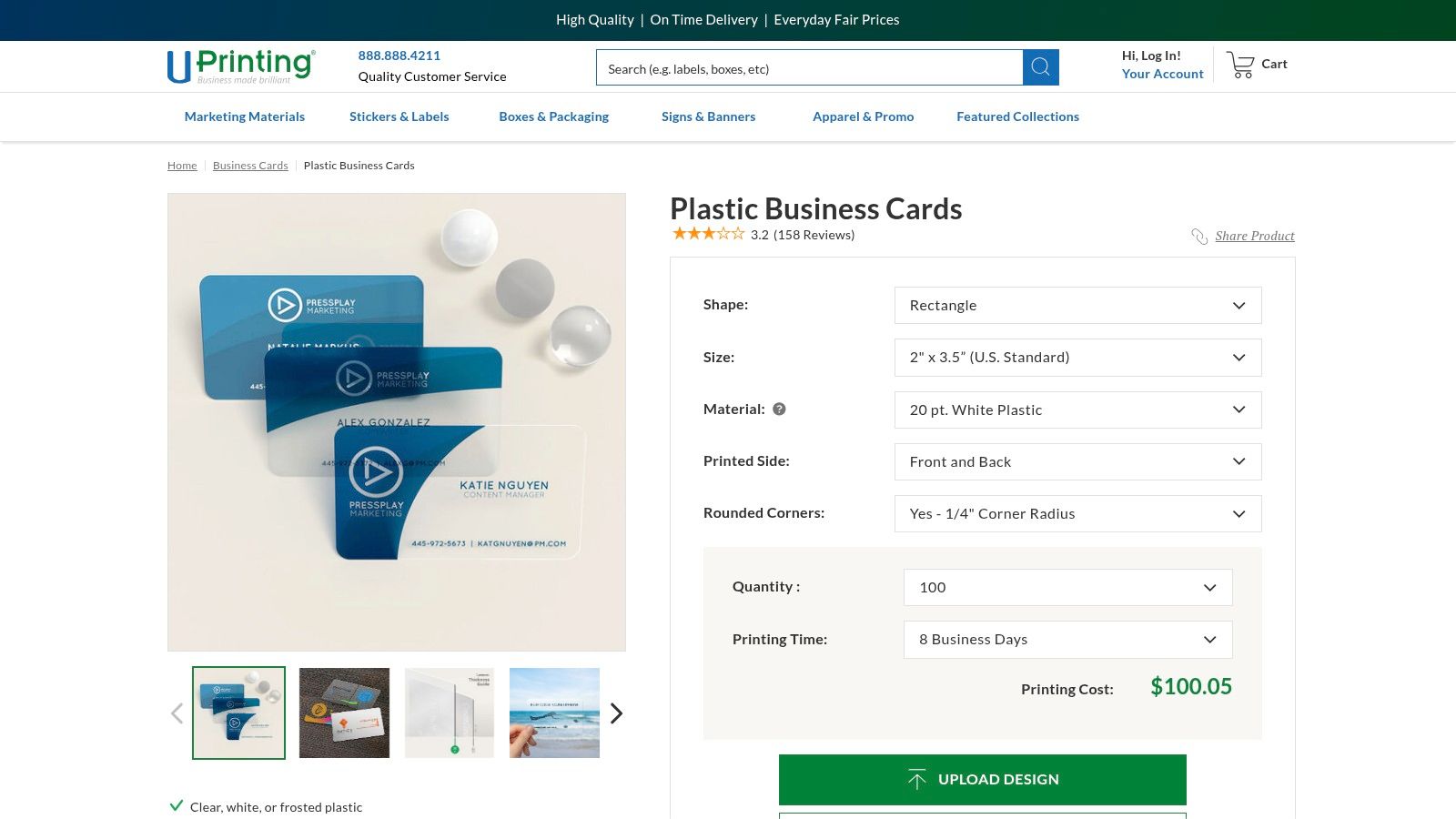The image size is (1456, 819).
Task: Click the Upload Design button
Action: (x=983, y=780)
